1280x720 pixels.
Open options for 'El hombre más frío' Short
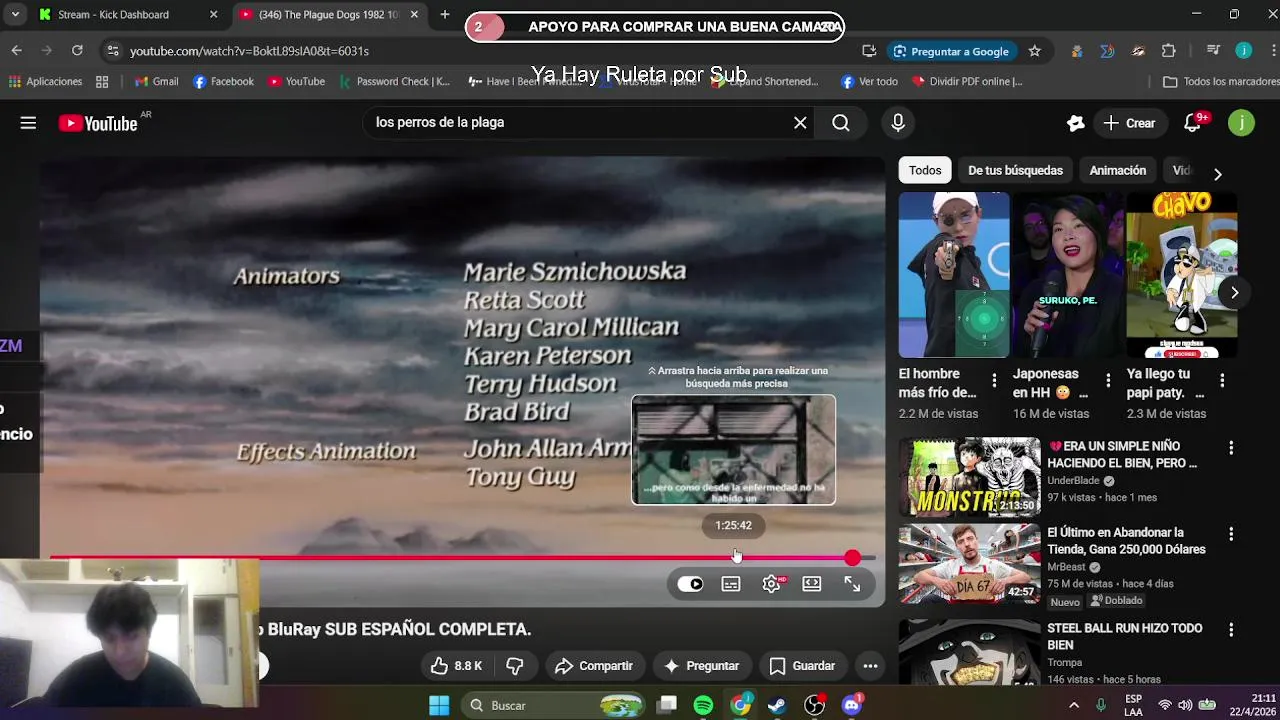coord(994,380)
